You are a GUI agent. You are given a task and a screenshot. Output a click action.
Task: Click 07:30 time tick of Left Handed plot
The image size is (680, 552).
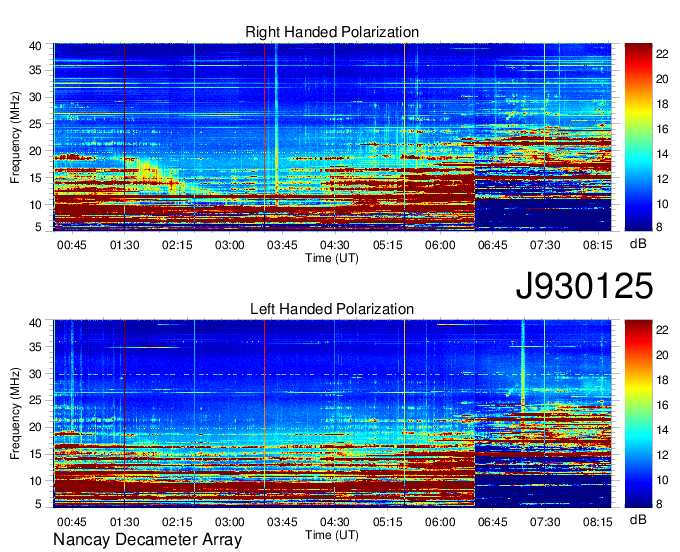tap(545, 522)
